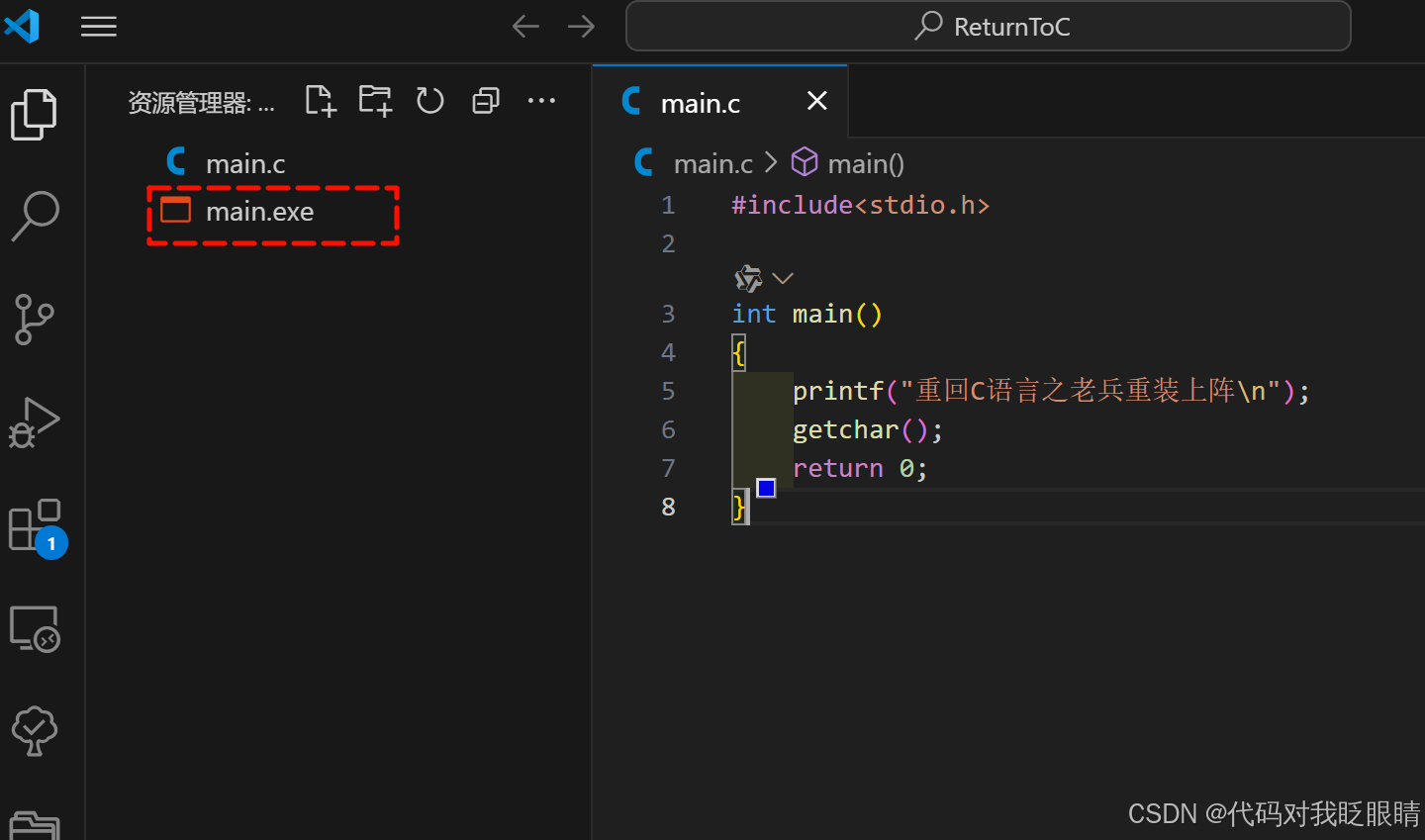Viewport: 1425px width, 840px height.
Task: Select main.exe in the file explorer
Action: [338, 212]
